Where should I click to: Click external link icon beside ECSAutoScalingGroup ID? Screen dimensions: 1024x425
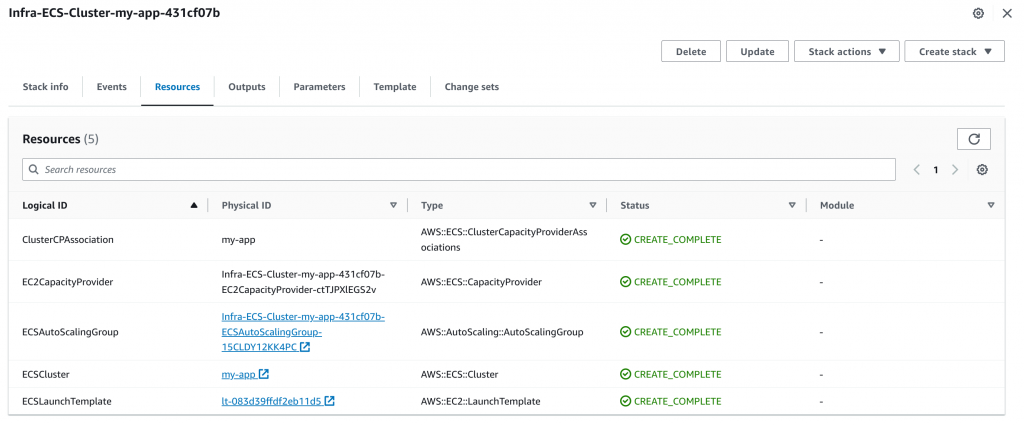pyautogui.click(x=305, y=347)
